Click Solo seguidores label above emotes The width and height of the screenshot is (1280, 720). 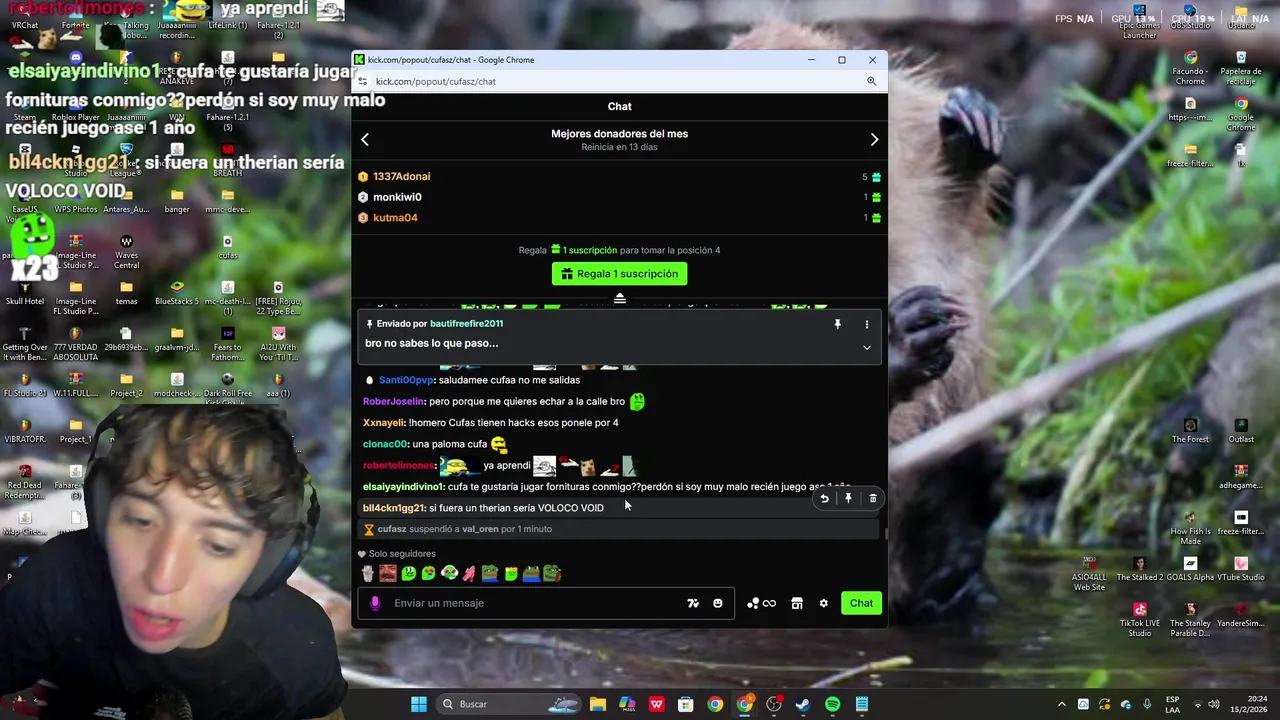coord(402,554)
